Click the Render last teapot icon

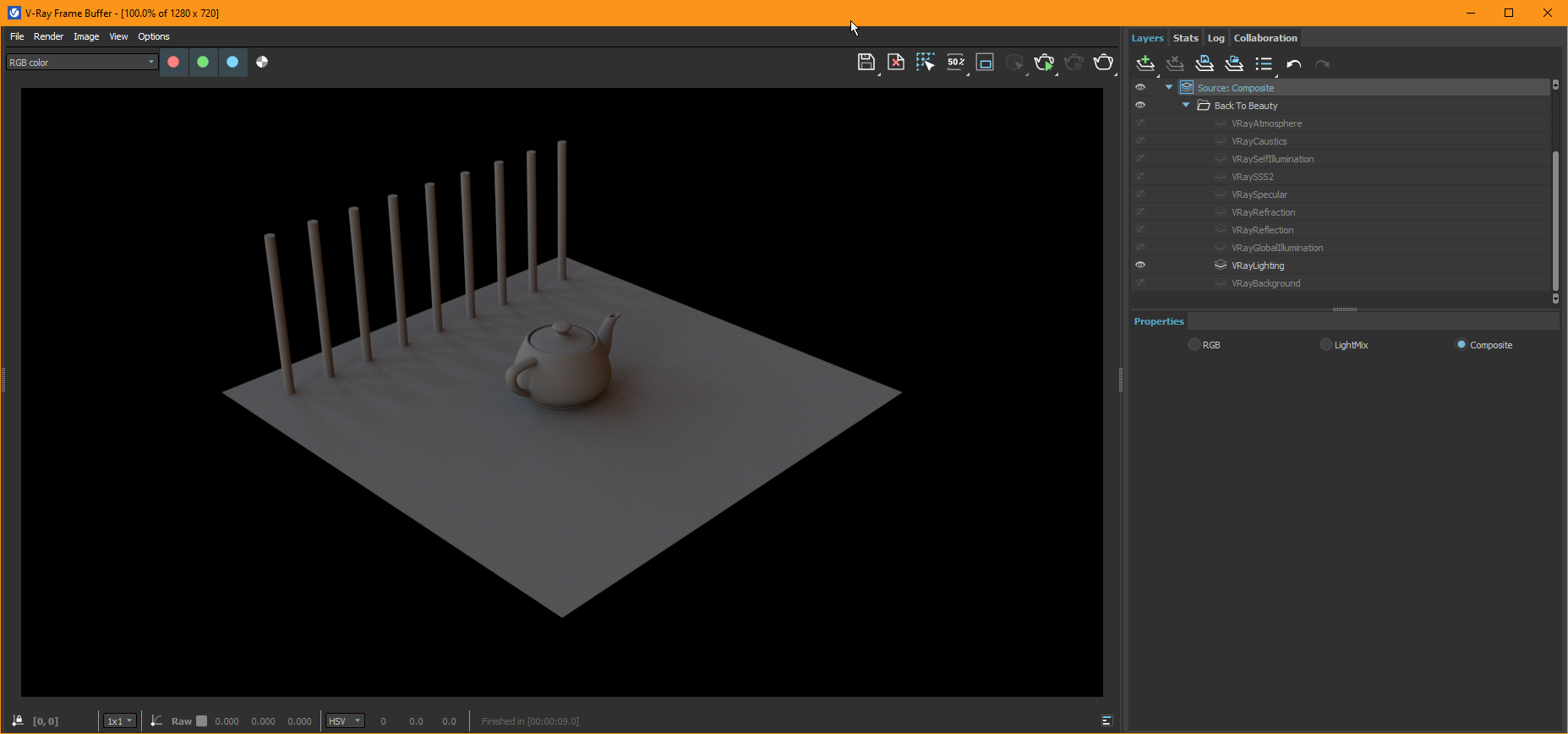coord(1103,62)
